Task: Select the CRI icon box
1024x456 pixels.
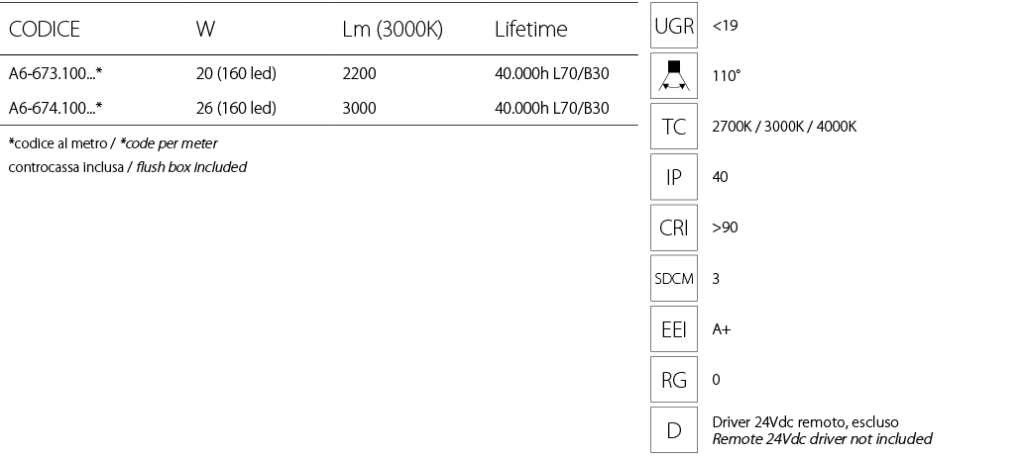Action: (674, 227)
